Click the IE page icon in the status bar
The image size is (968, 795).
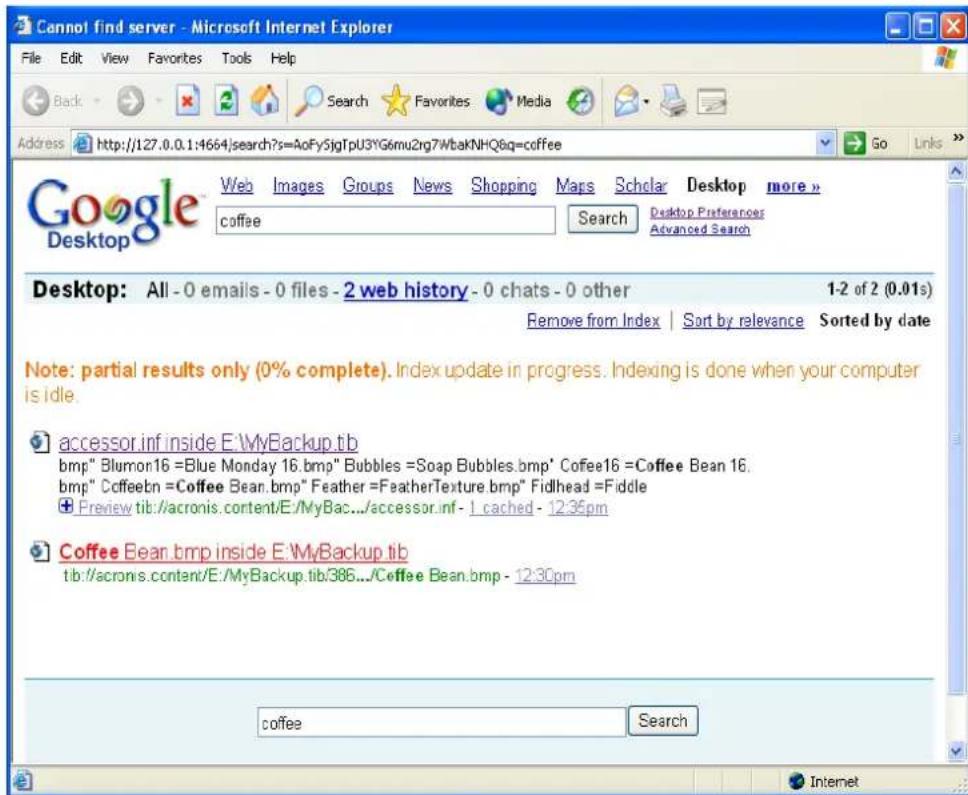[22, 781]
